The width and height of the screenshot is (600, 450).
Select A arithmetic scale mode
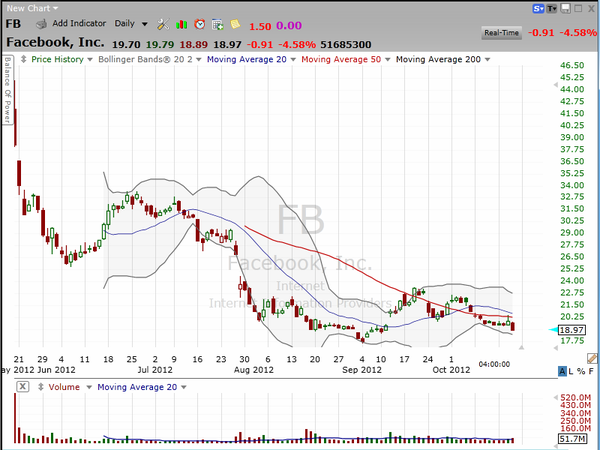(562, 371)
